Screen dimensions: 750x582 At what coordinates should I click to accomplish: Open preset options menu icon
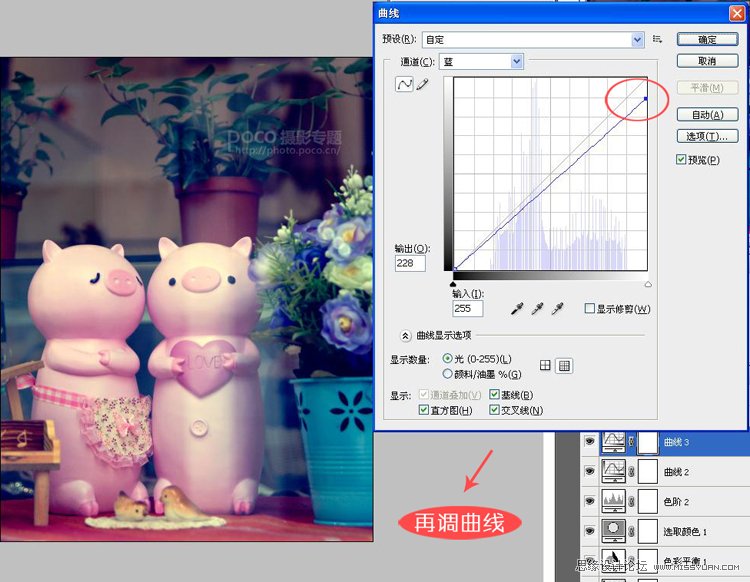(657, 39)
